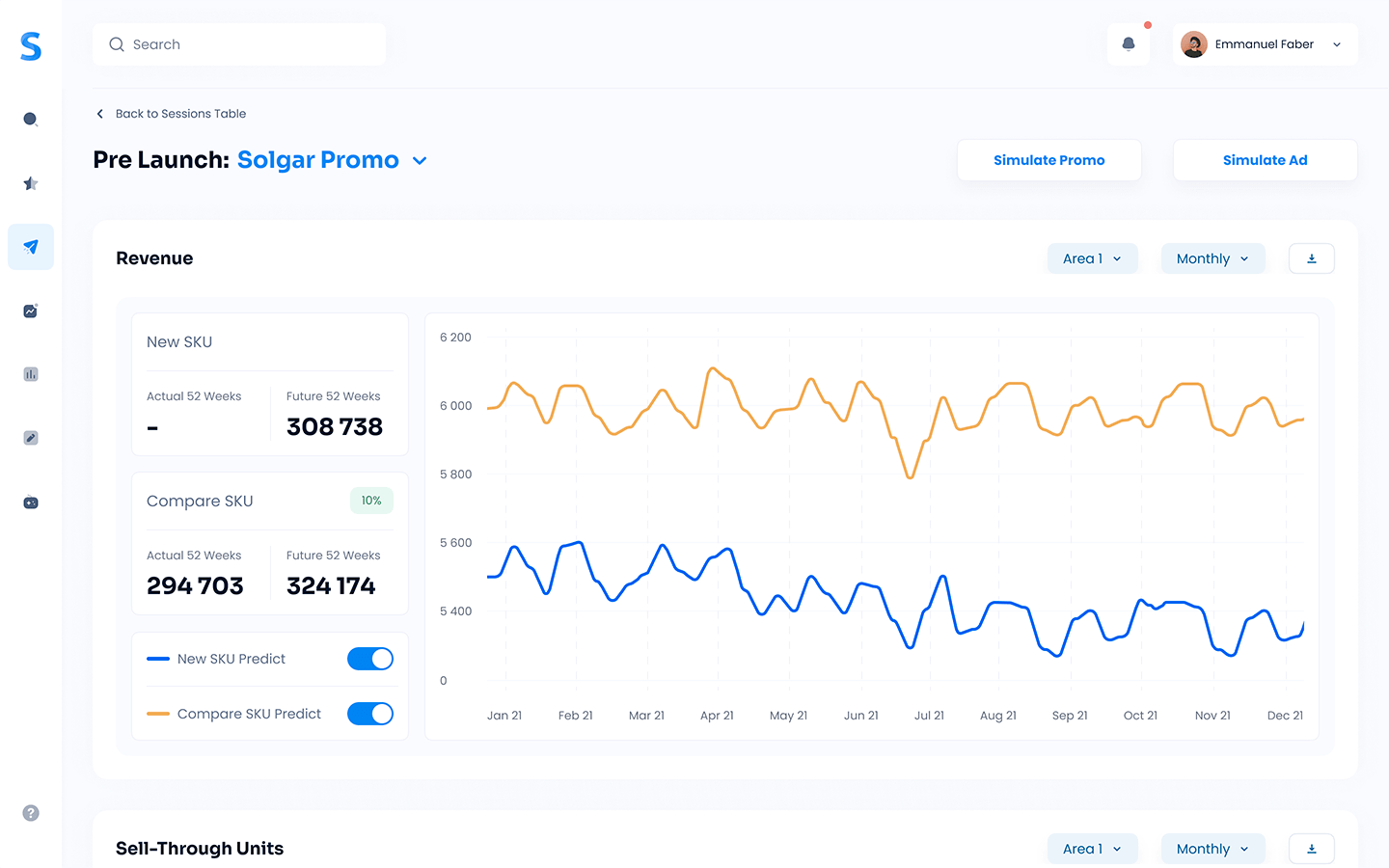The width and height of the screenshot is (1389, 868).
Task: Click the Jan 21 axis label
Action: tap(504, 716)
